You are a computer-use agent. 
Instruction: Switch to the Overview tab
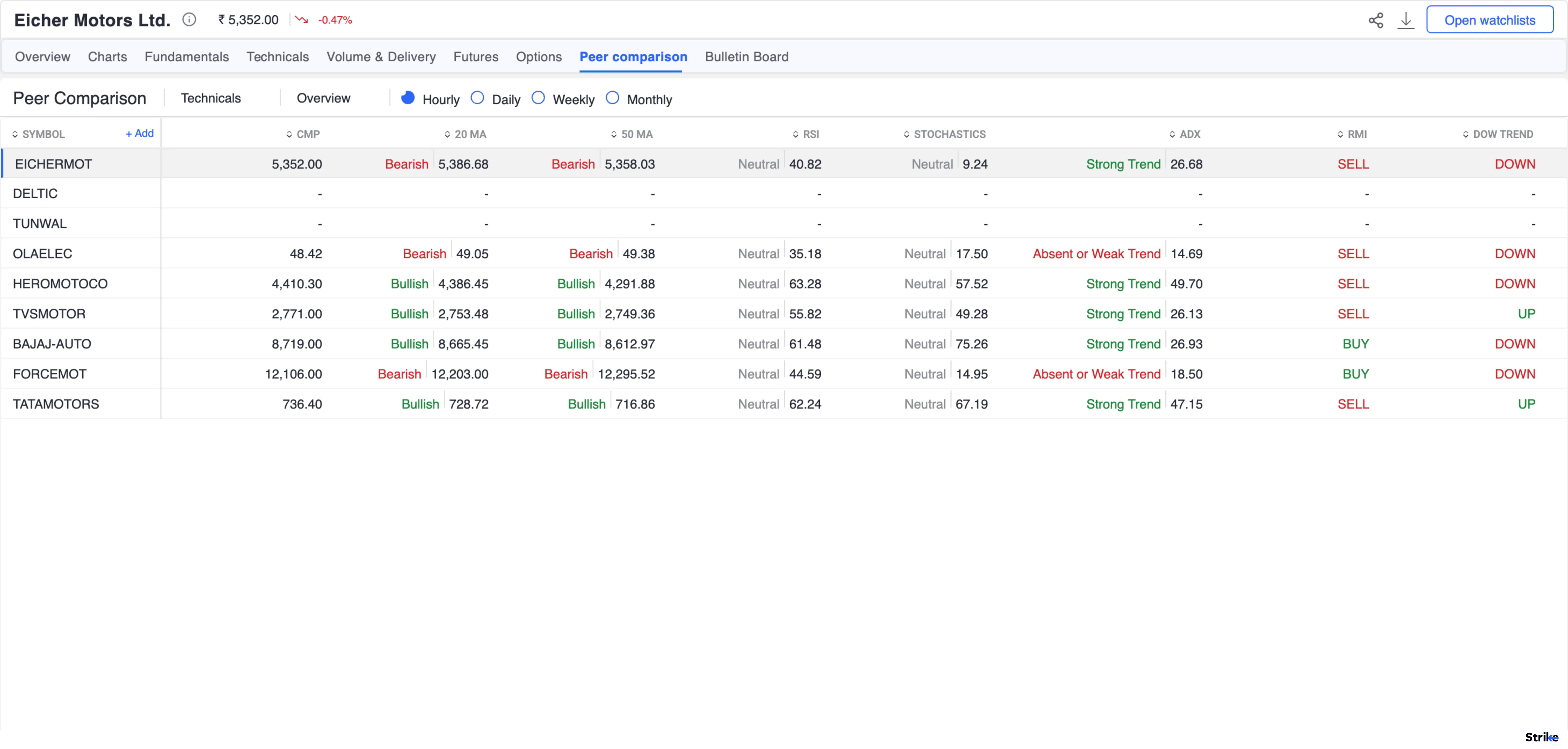pyautogui.click(x=43, y=57)
